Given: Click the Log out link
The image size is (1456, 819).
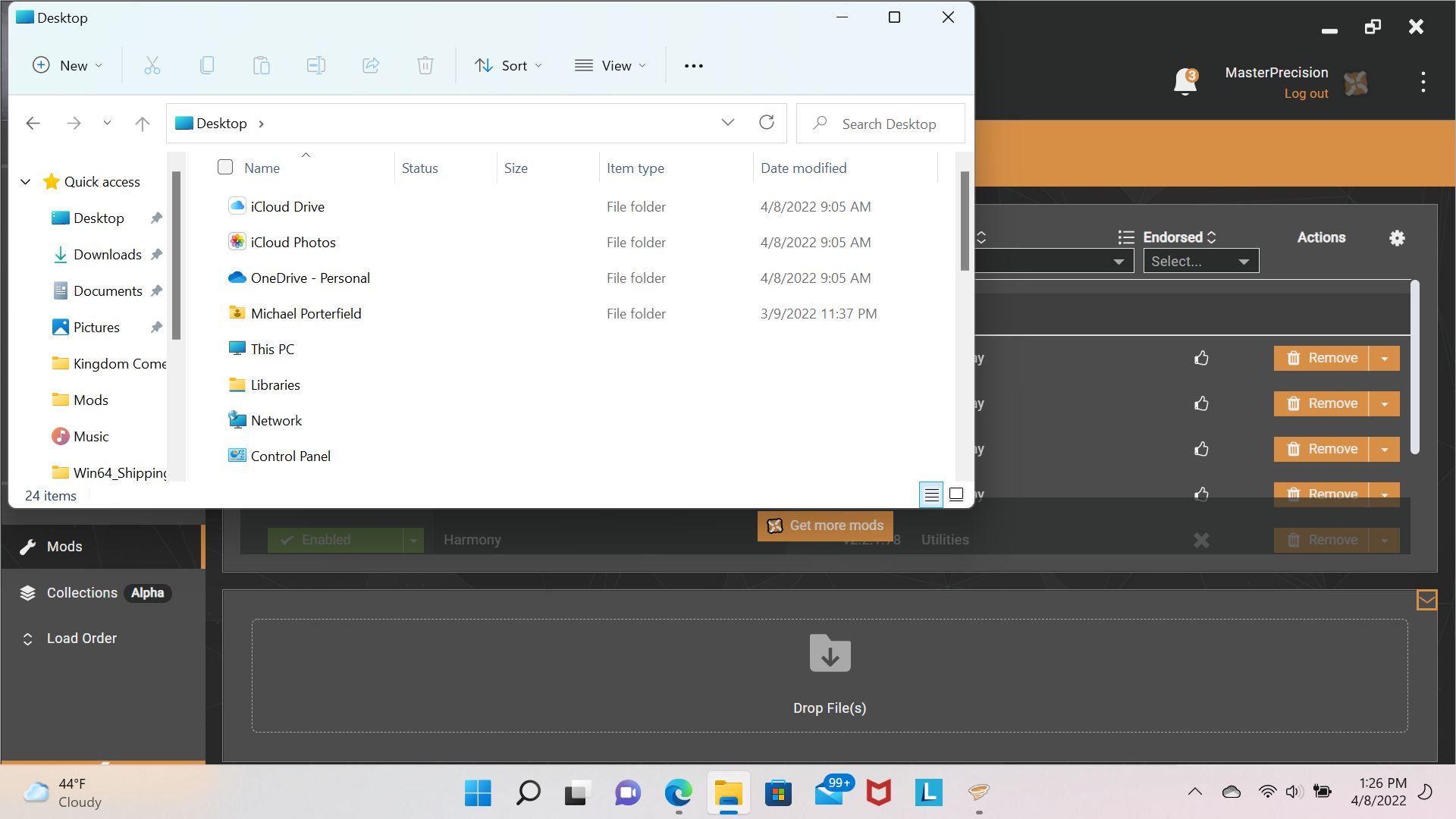Looking at the screenshot, I should pos(1306,94).
